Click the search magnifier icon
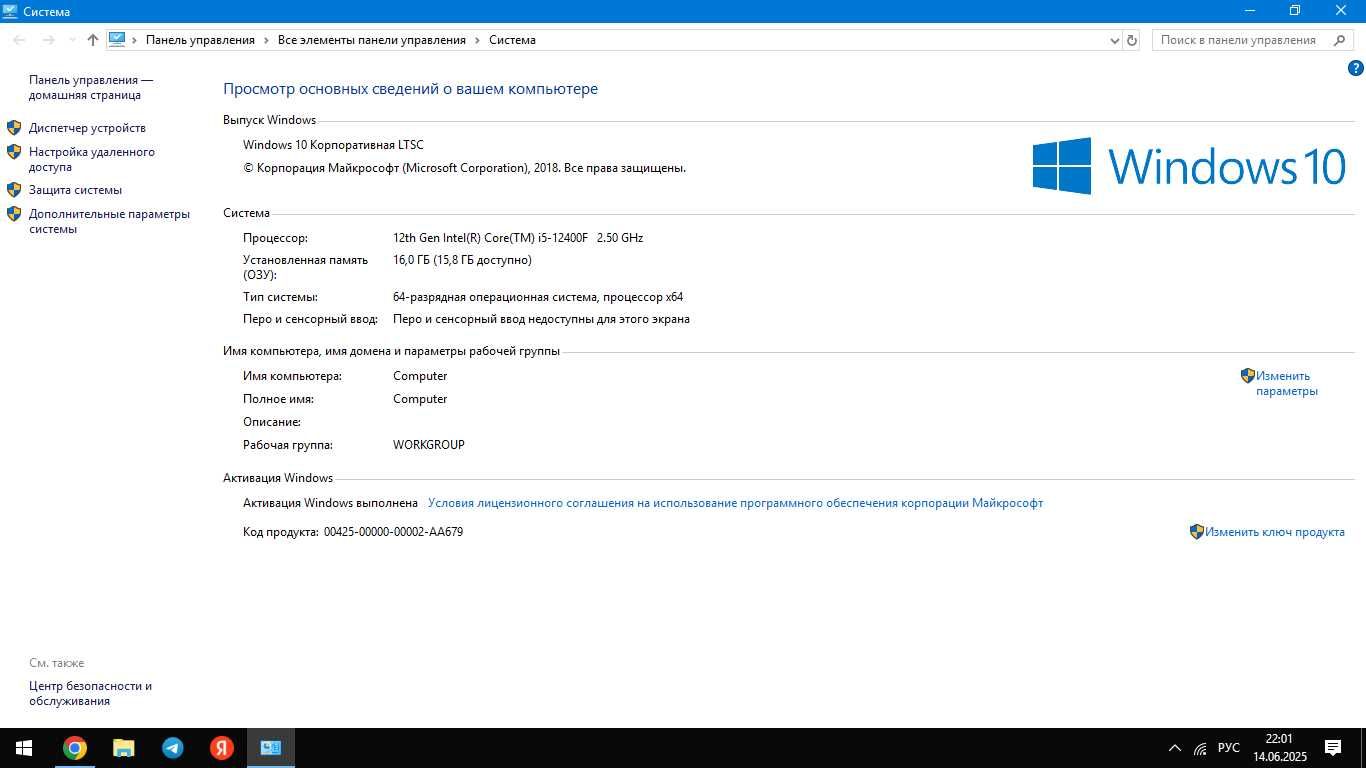This screenshot has height=768, width=1366. (x=1340, y=40)
